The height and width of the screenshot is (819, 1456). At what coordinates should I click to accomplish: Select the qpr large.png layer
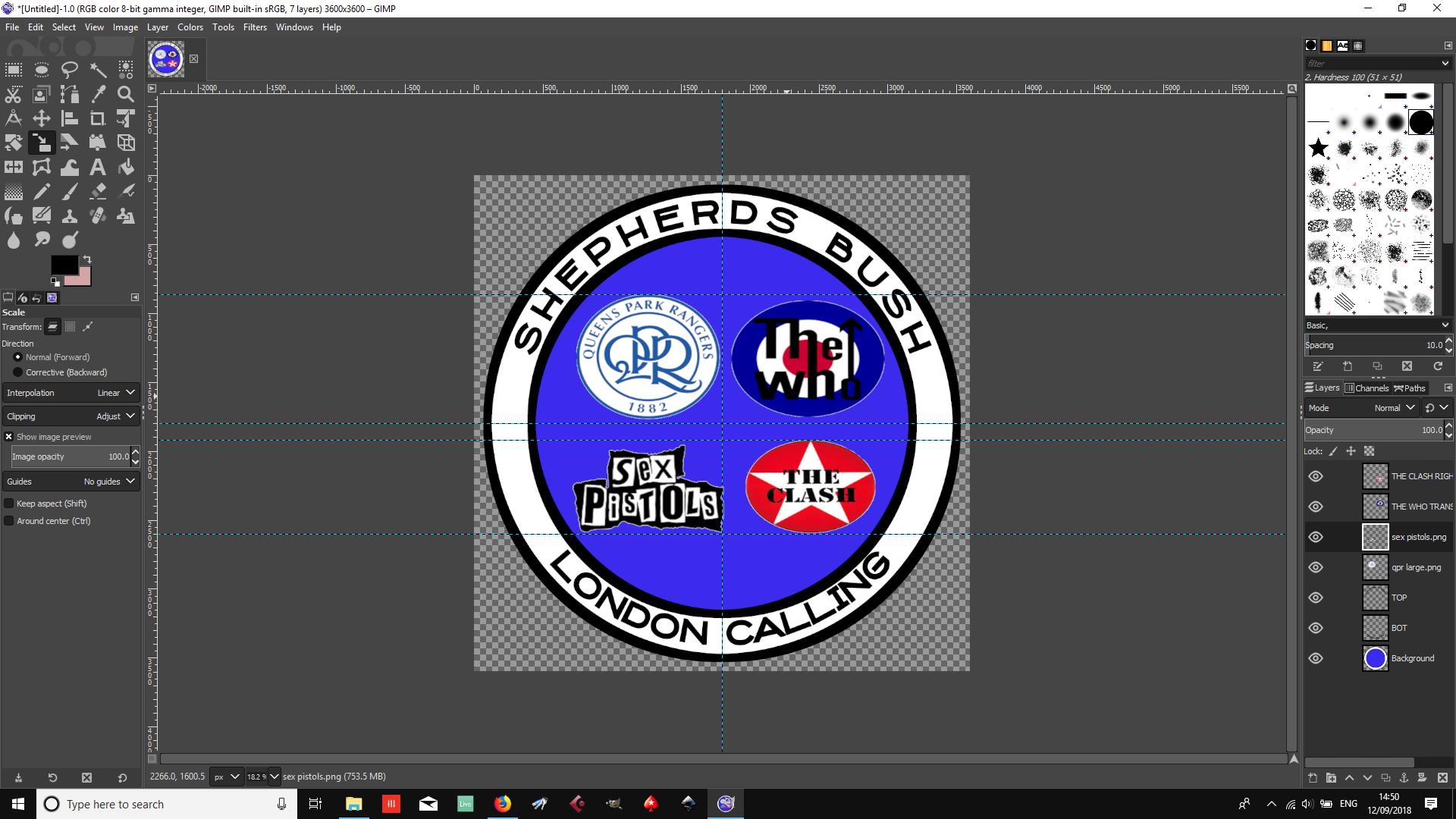point(1415,567)
